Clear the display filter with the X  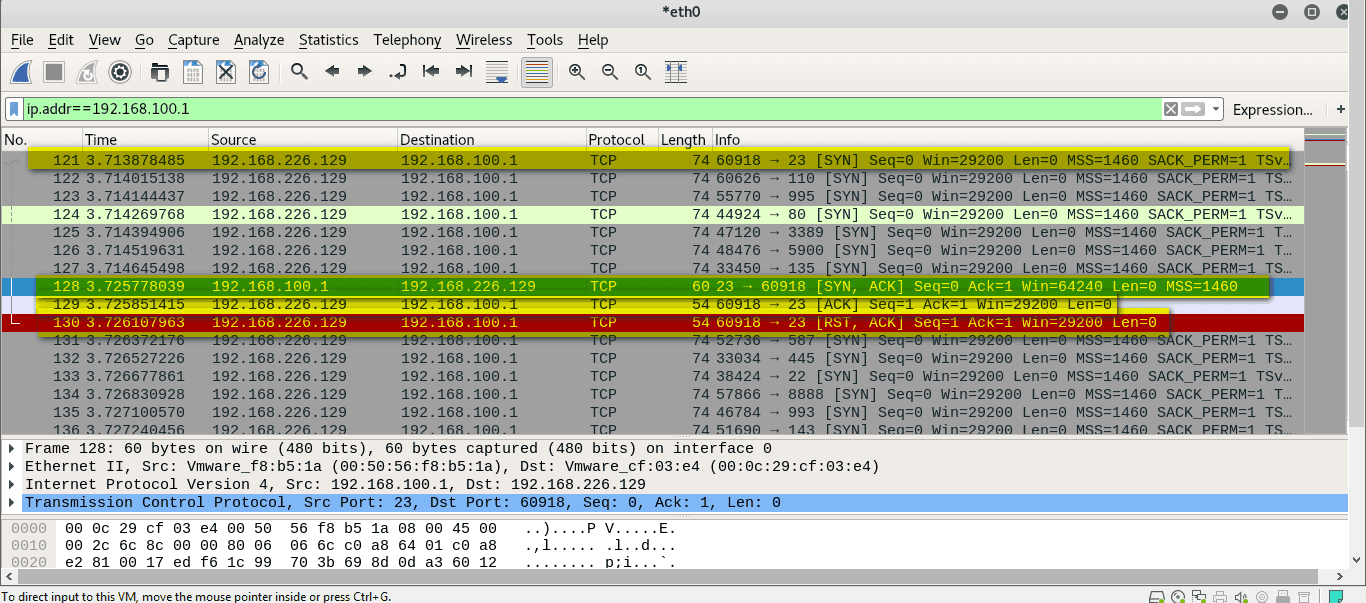click(1170, 108)
